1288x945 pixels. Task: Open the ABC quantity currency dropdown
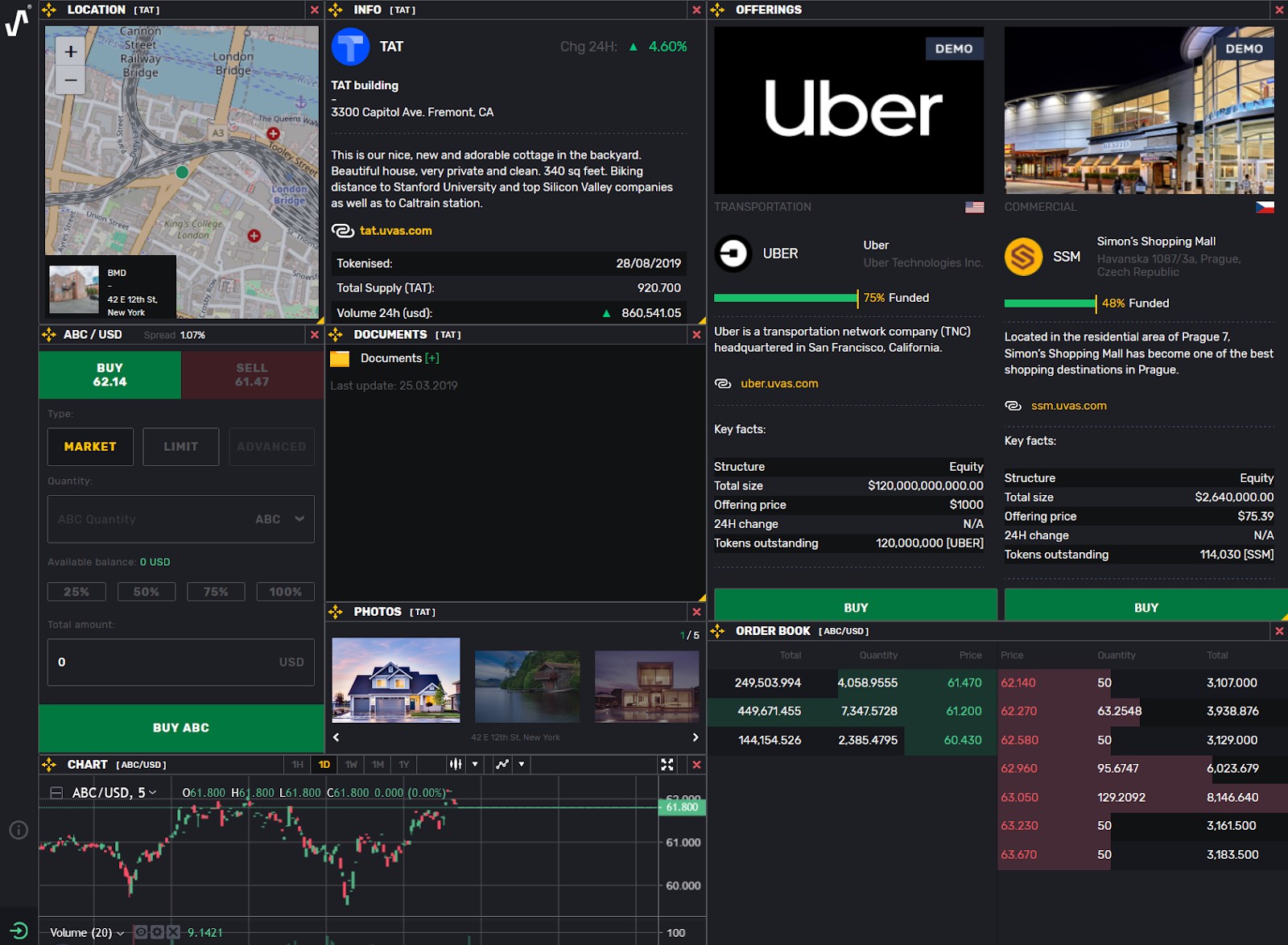pyautogui.click(x=280, y=519)
